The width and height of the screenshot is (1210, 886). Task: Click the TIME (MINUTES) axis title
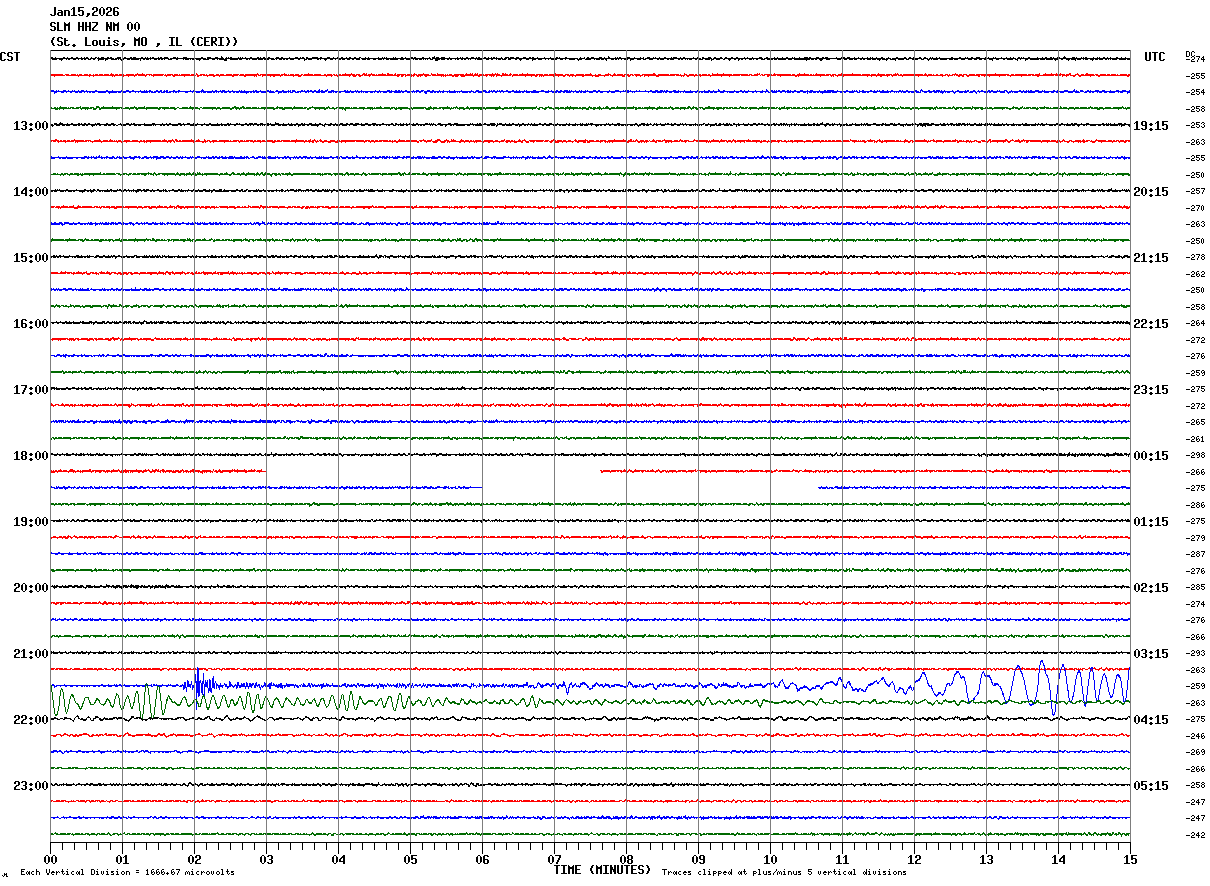pos(602,870)
